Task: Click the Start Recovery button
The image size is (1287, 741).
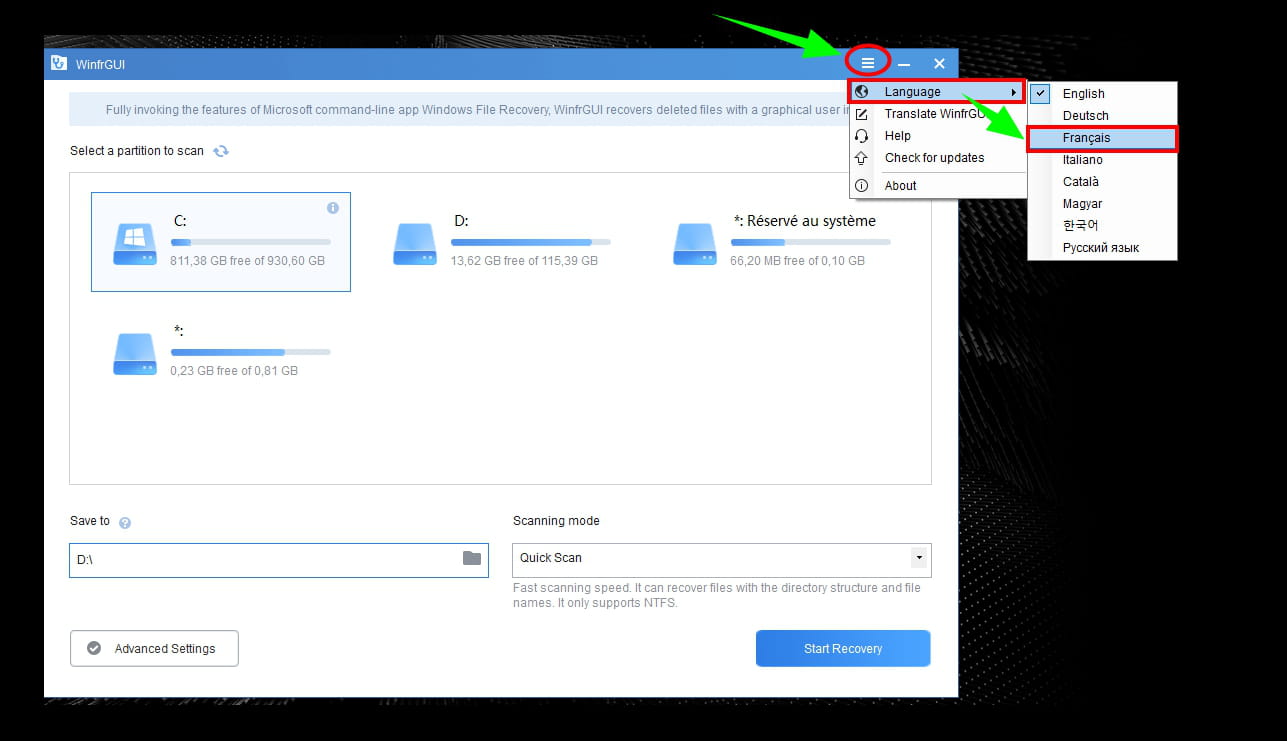Action: [x=843, y=648]
